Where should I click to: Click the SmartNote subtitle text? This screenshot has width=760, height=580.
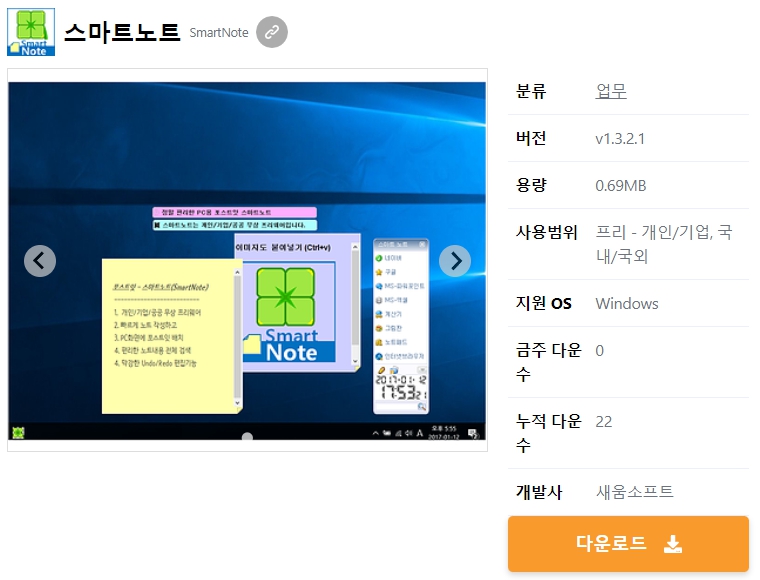click(219, 32)
